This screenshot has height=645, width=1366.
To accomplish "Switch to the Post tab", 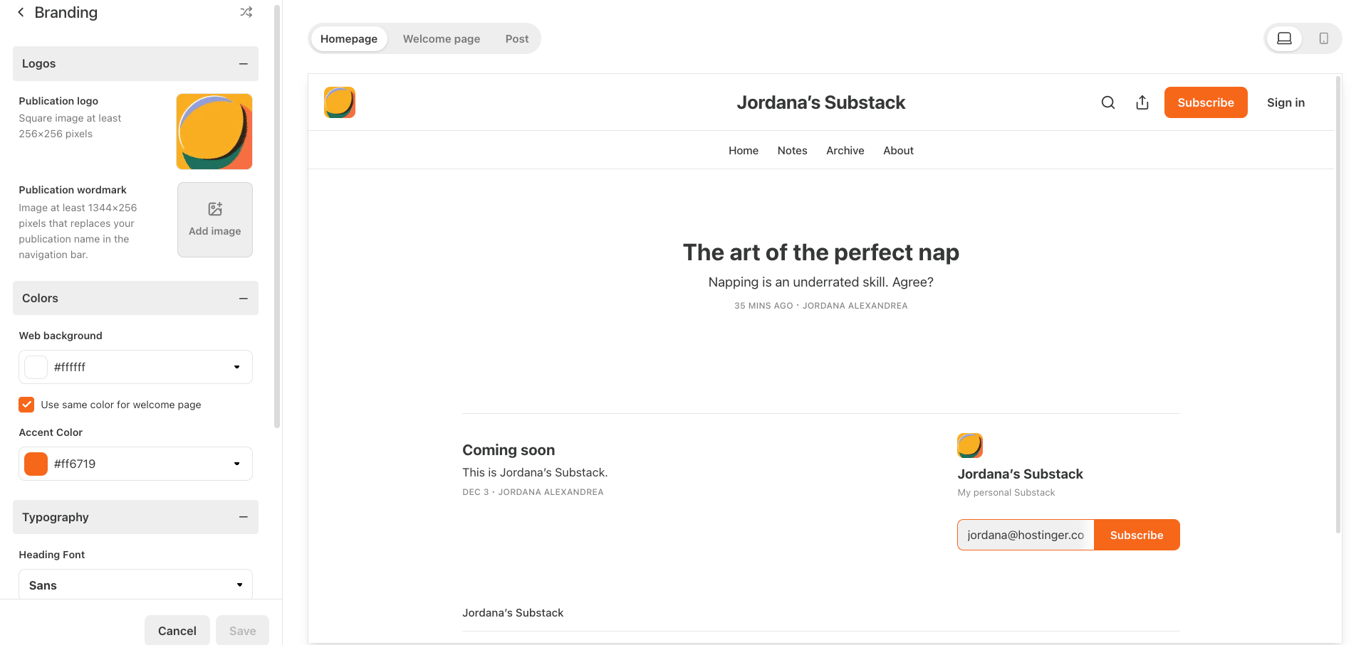I will (x=516, y=38).
